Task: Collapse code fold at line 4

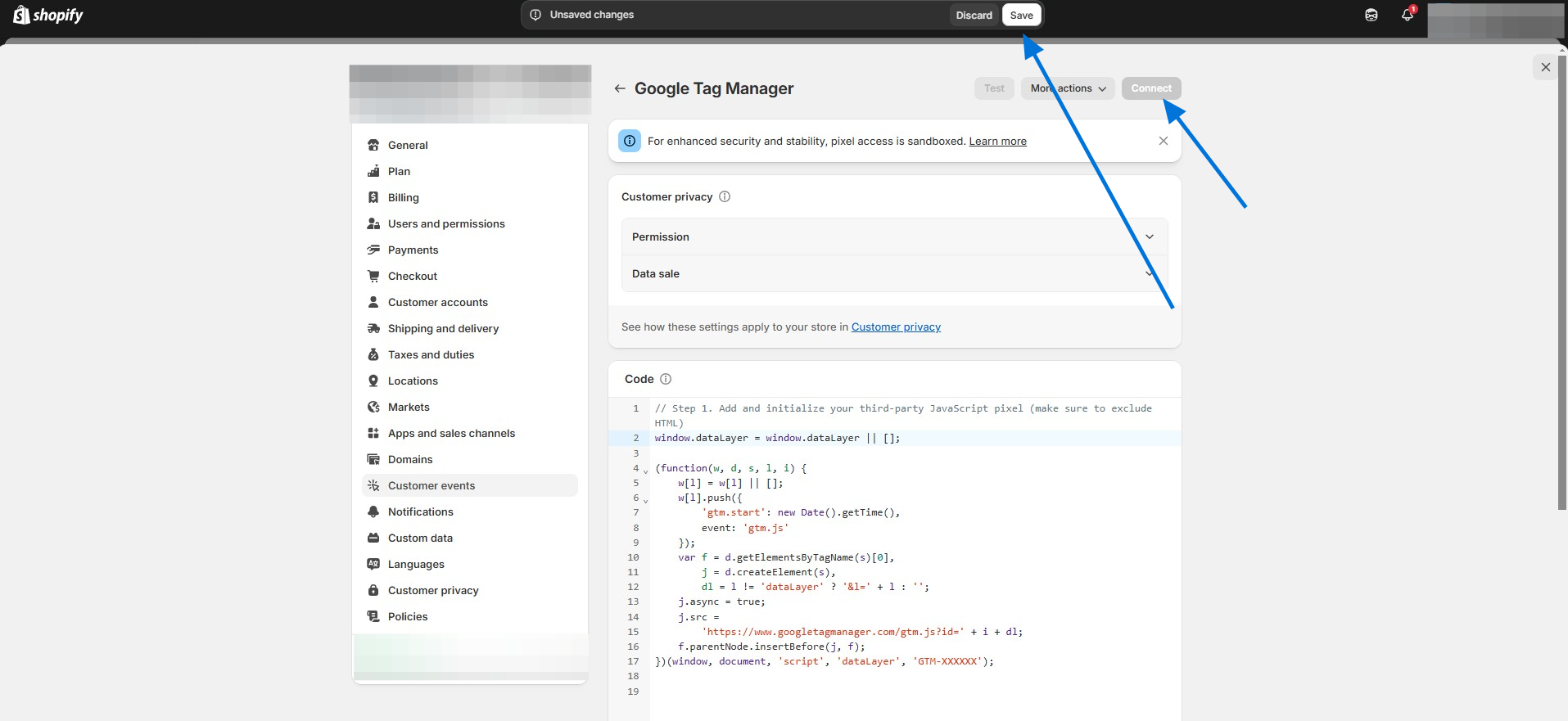Action: [645, 471]
